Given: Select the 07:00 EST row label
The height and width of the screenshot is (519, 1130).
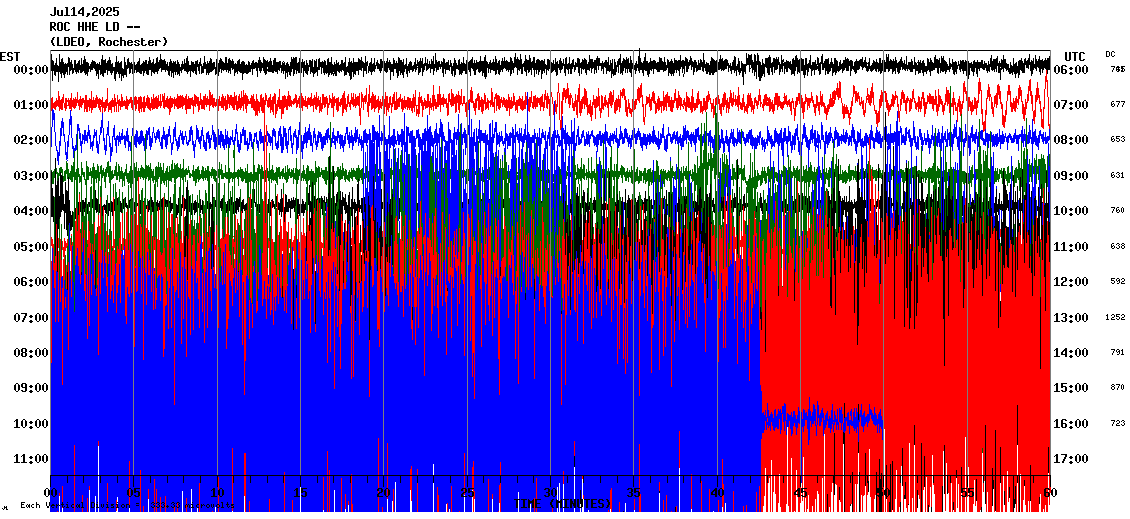Looking at the screenshot, I should tap(31, 318).
